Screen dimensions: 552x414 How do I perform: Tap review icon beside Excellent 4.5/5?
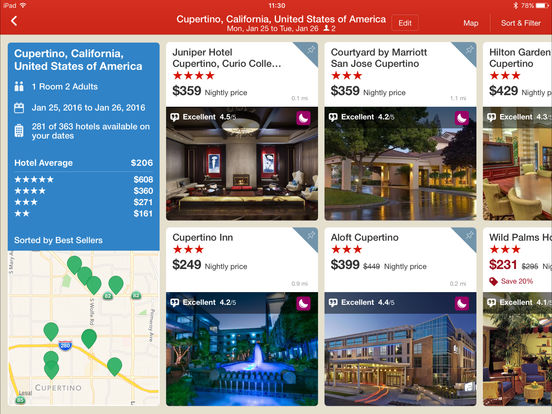pyautogui.click(x=175, y=117)
